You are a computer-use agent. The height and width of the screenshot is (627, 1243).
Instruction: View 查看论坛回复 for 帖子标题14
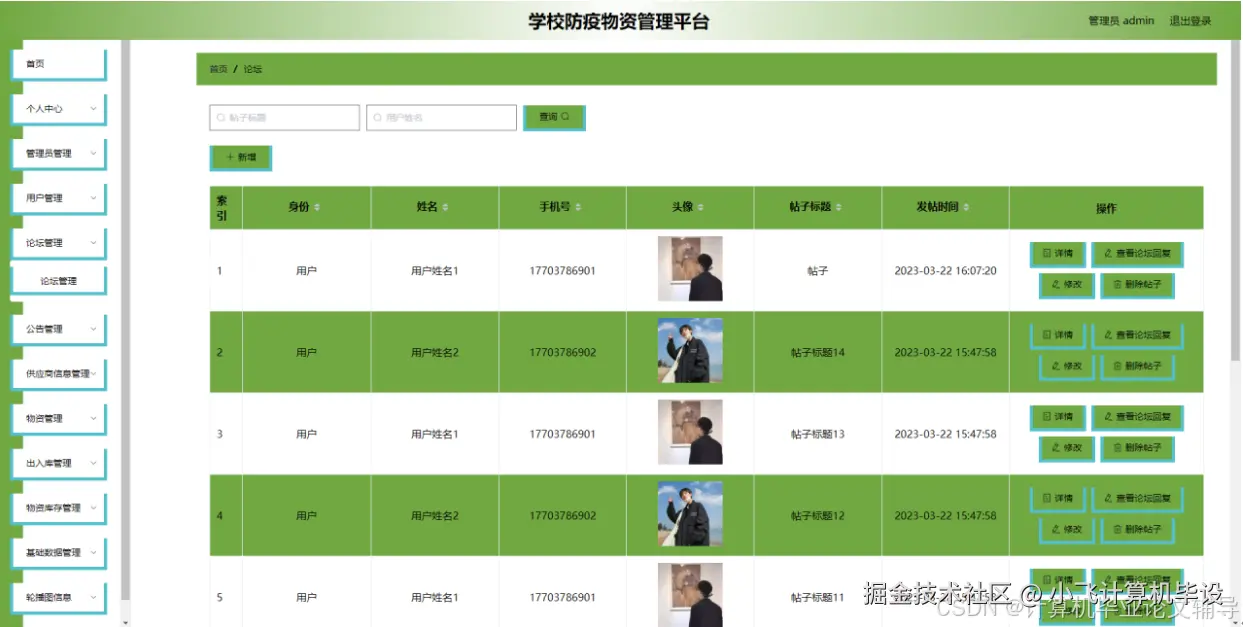point(1138,335)
